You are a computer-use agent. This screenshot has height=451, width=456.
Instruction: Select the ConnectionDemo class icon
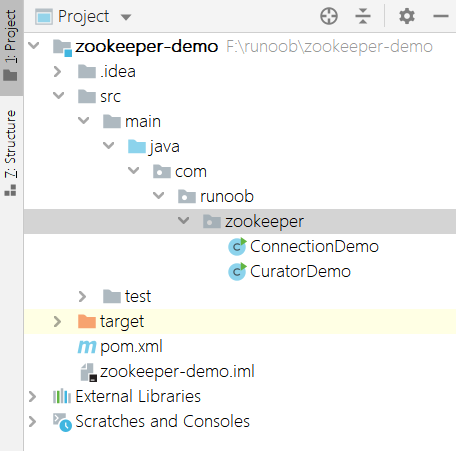coord(237,247)
